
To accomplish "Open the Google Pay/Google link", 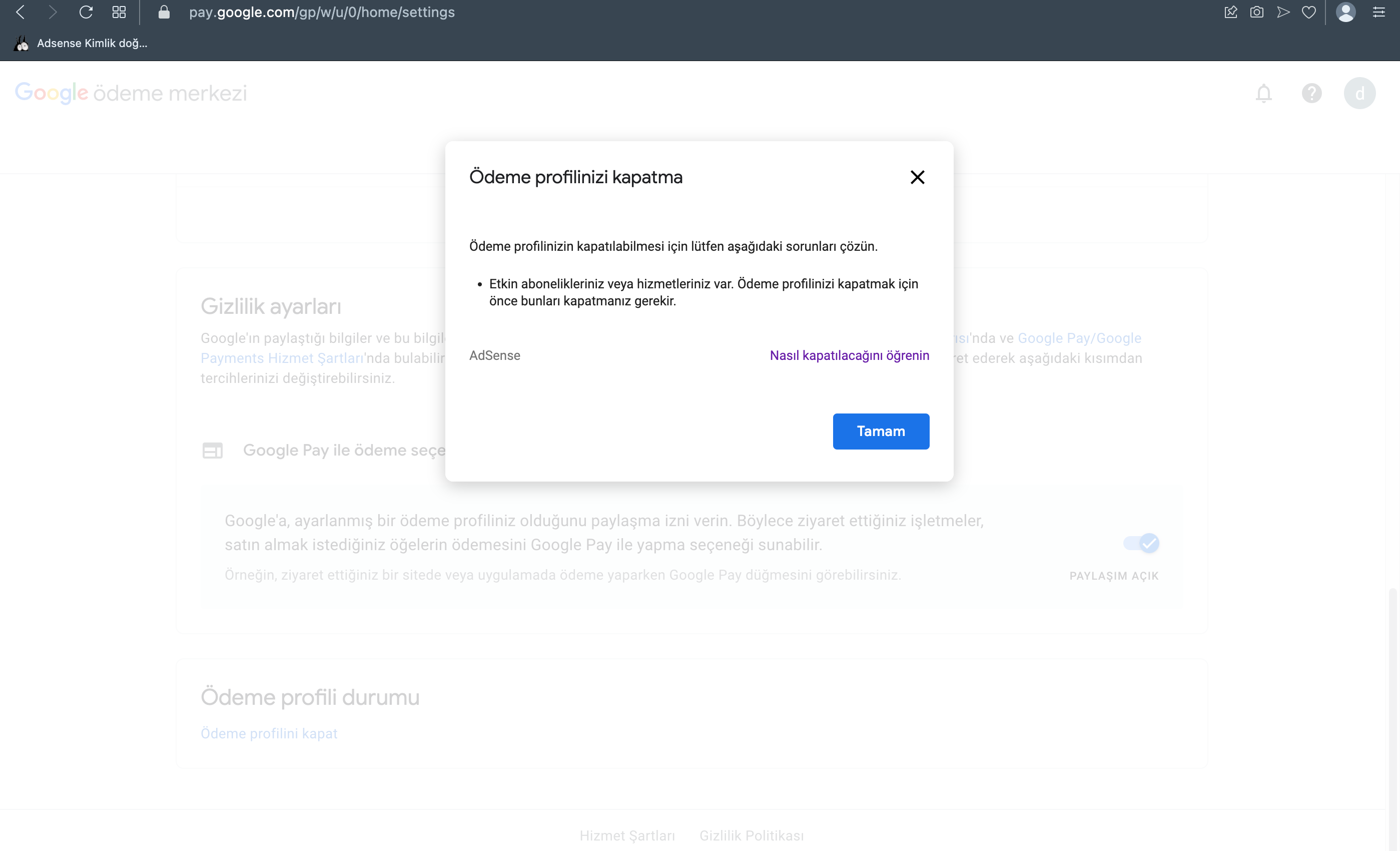I will (1080, 338).
